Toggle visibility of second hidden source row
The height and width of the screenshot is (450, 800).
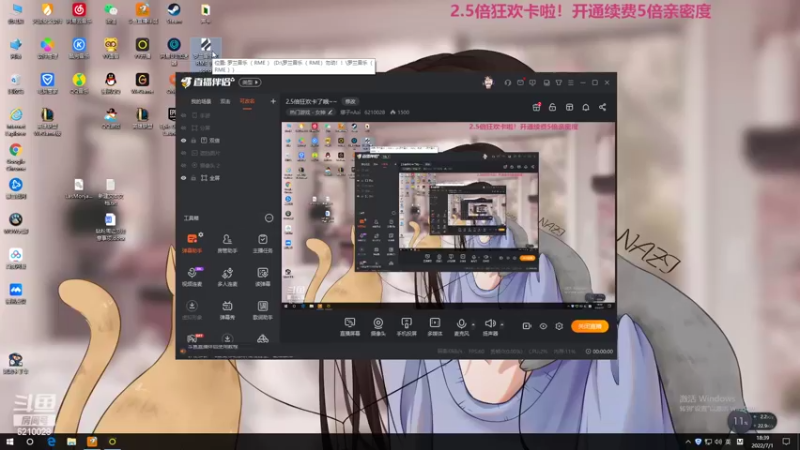(x=184, y=128)
